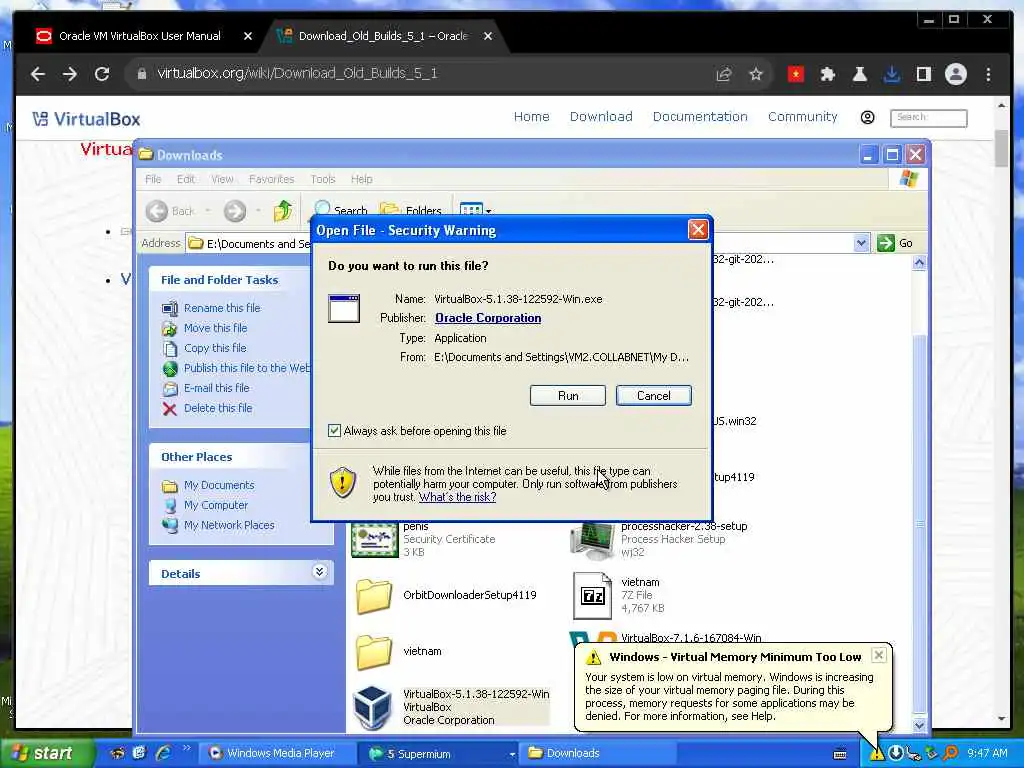The width and height of the screenshot is (1024, 768).
Task: Bookmark this page with star icon
Action: click(756, 74)
